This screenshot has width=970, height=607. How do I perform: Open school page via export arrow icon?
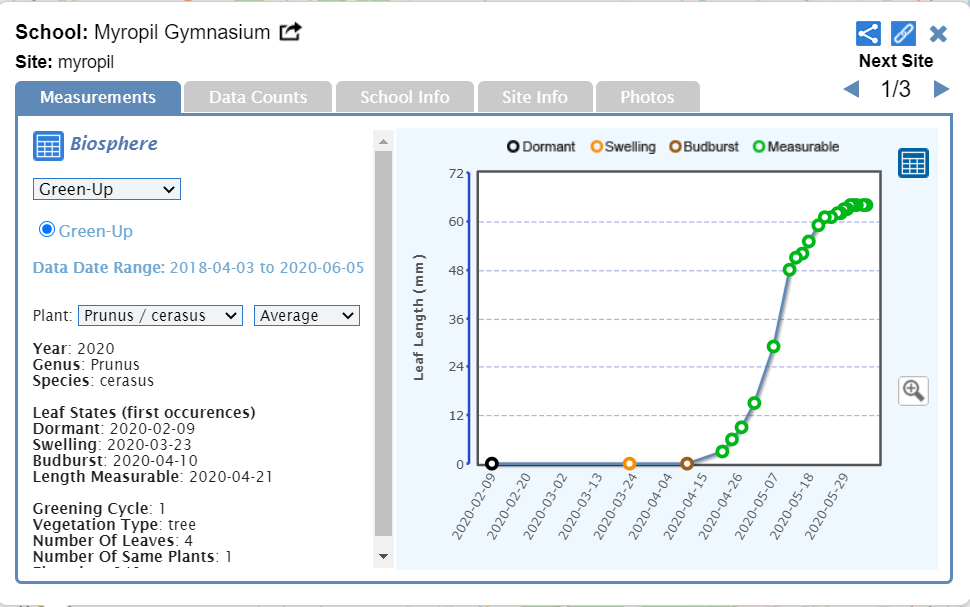pos(290,32)
